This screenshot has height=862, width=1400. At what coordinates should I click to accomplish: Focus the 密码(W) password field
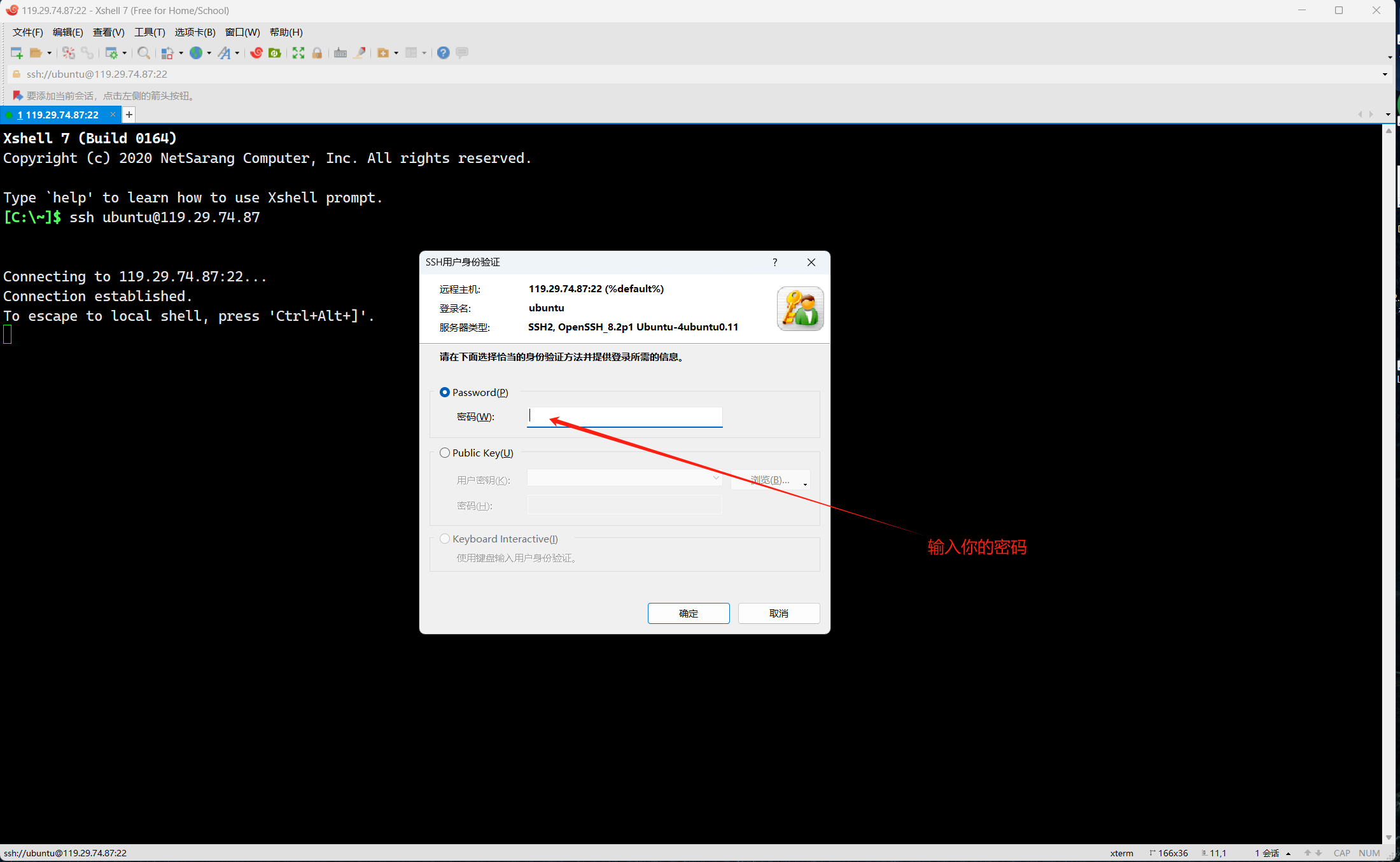click(625, 417)
